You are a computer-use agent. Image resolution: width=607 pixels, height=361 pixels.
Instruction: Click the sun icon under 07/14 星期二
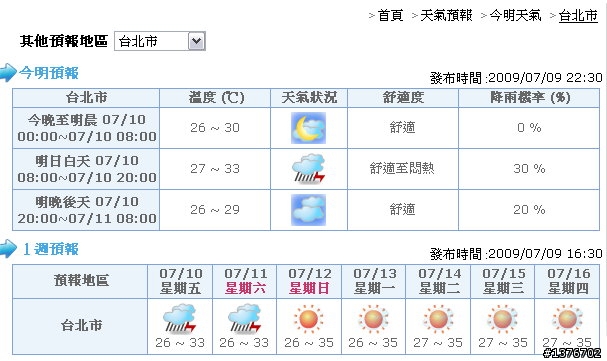coord(438,319)
